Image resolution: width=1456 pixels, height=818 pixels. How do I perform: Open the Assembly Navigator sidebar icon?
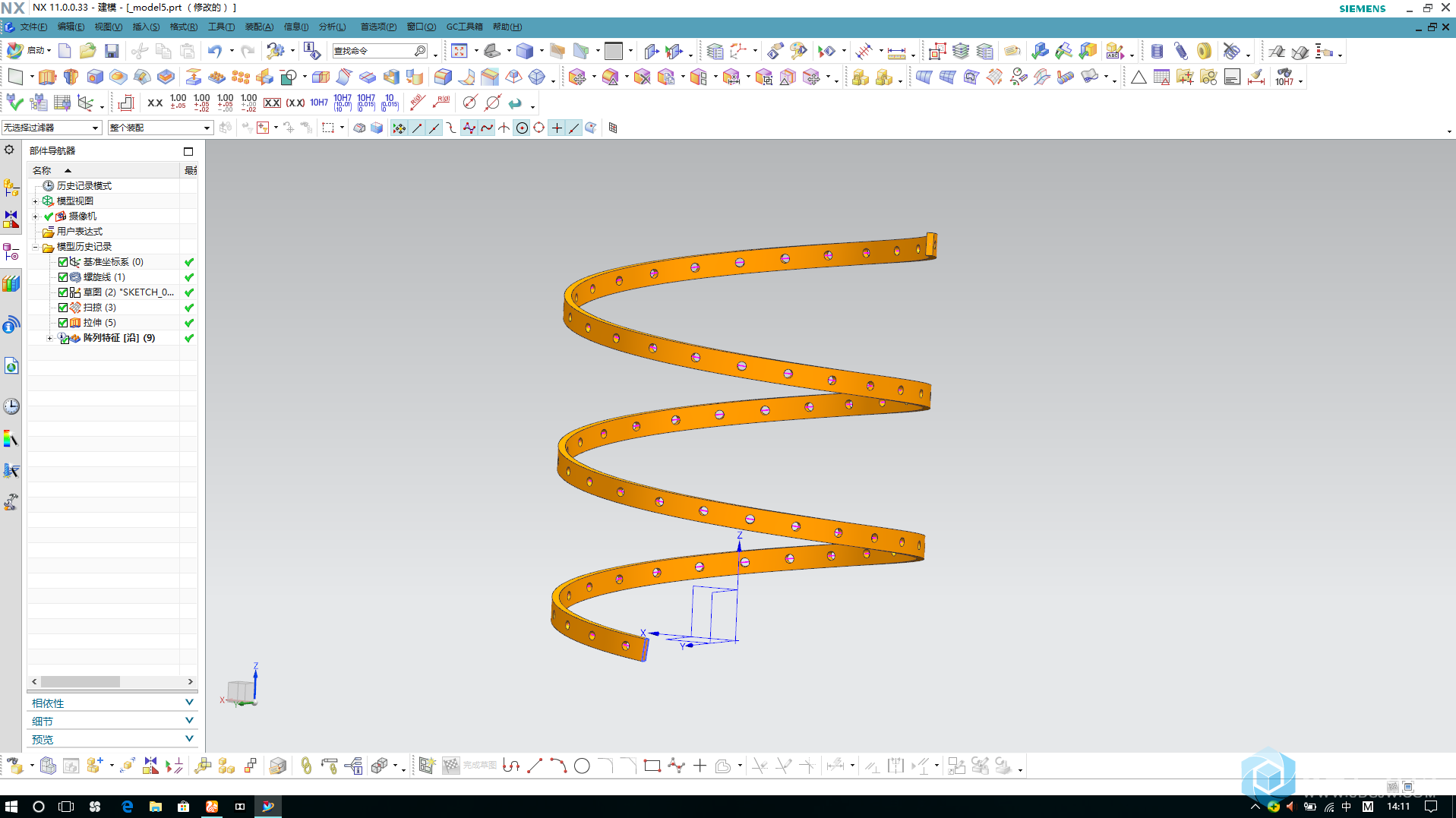[x=11, y=187]
